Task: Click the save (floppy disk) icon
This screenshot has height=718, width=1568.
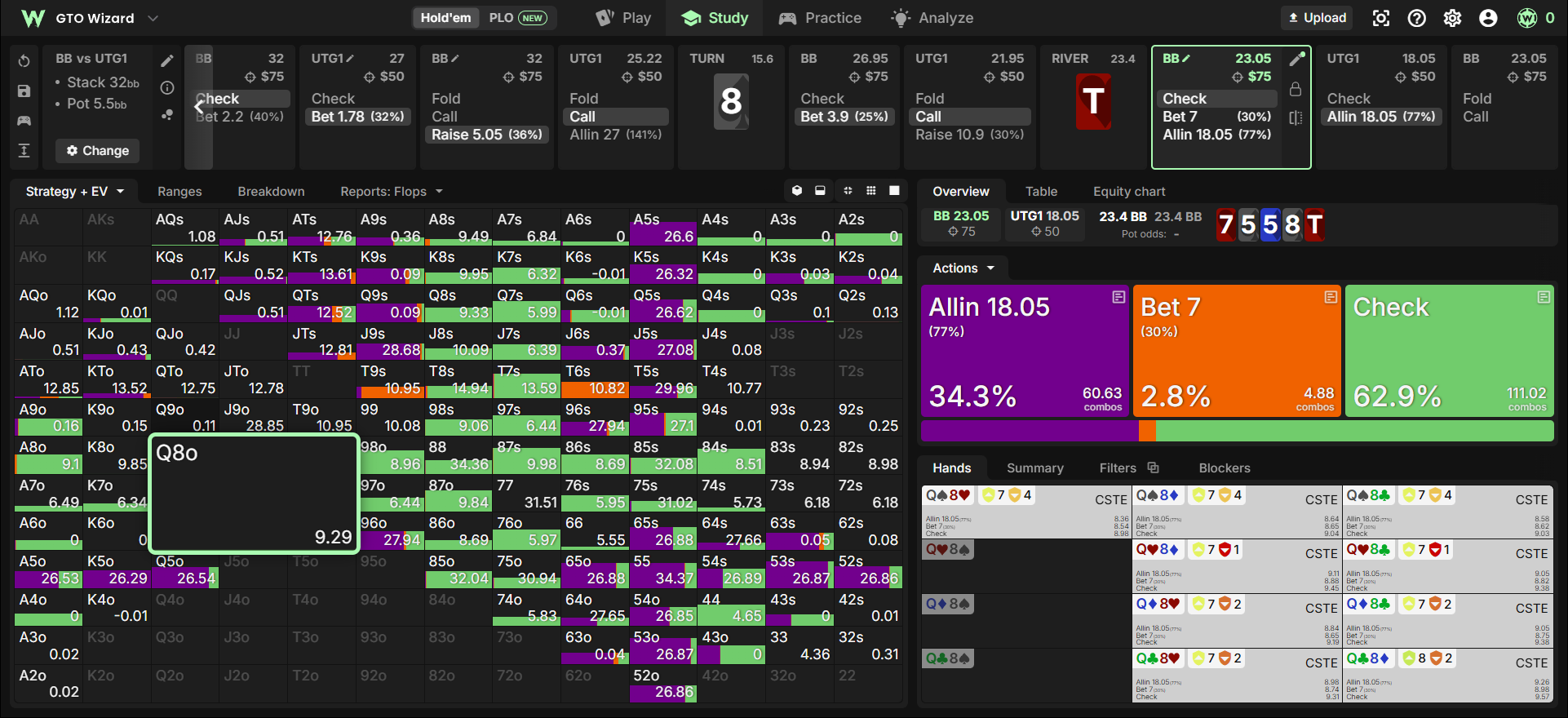Action: point(24,91)
